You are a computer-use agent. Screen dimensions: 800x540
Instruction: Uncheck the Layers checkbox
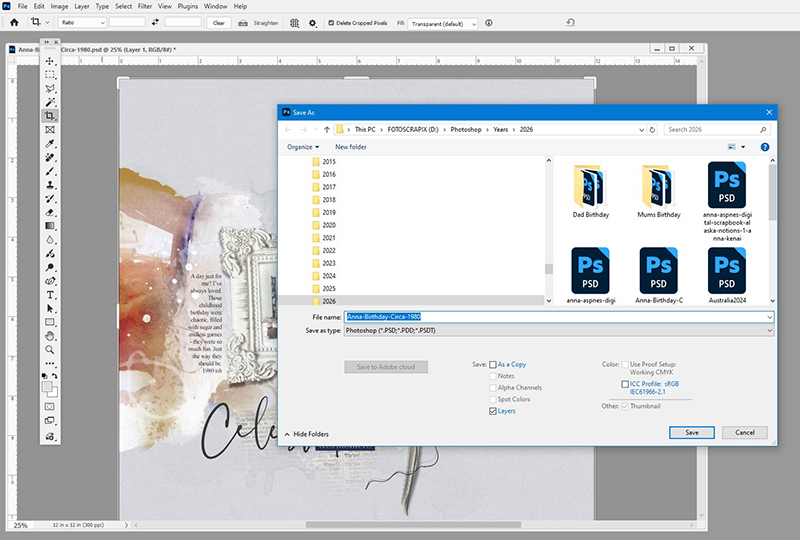tap(493, 411)
